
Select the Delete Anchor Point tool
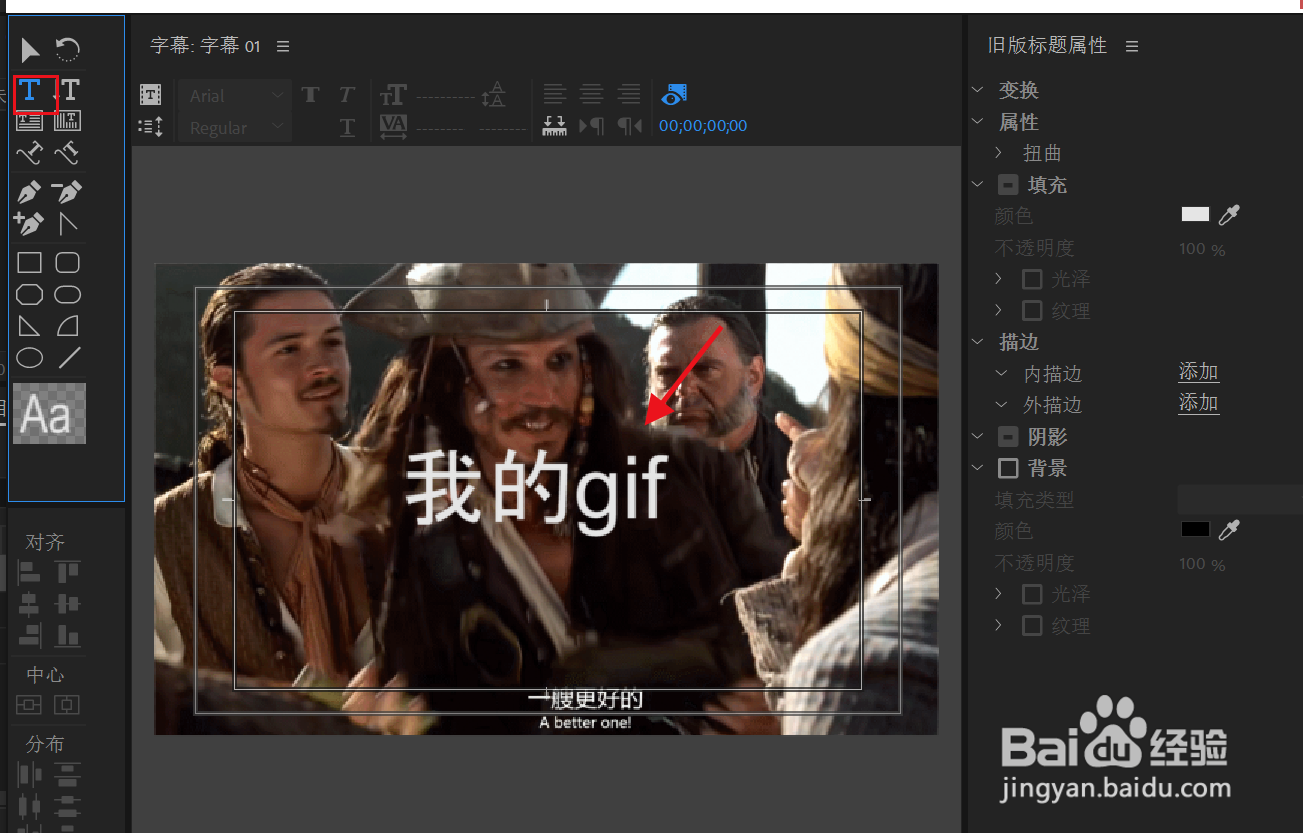(67, 191)
